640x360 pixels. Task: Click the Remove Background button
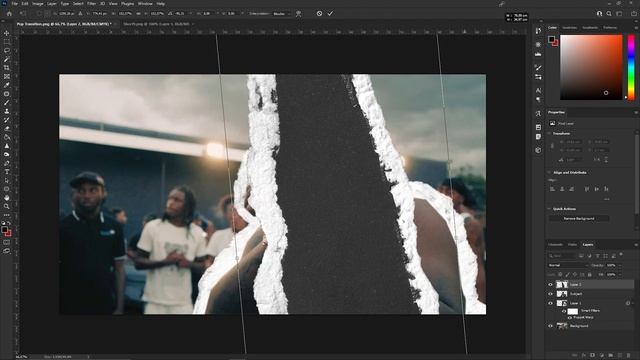pos(579,219)
